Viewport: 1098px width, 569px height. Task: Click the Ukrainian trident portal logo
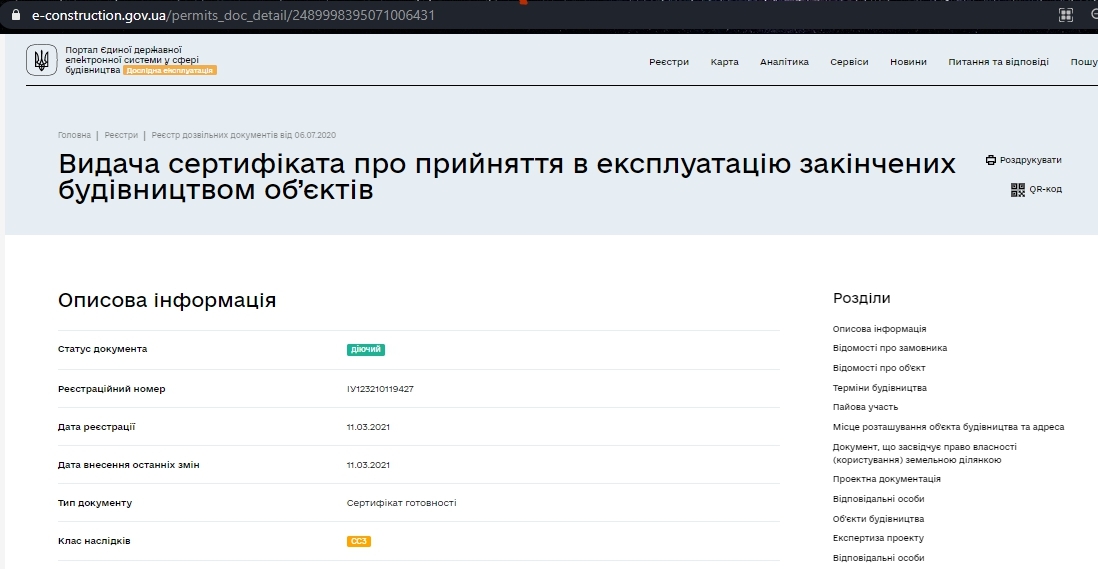41,60
